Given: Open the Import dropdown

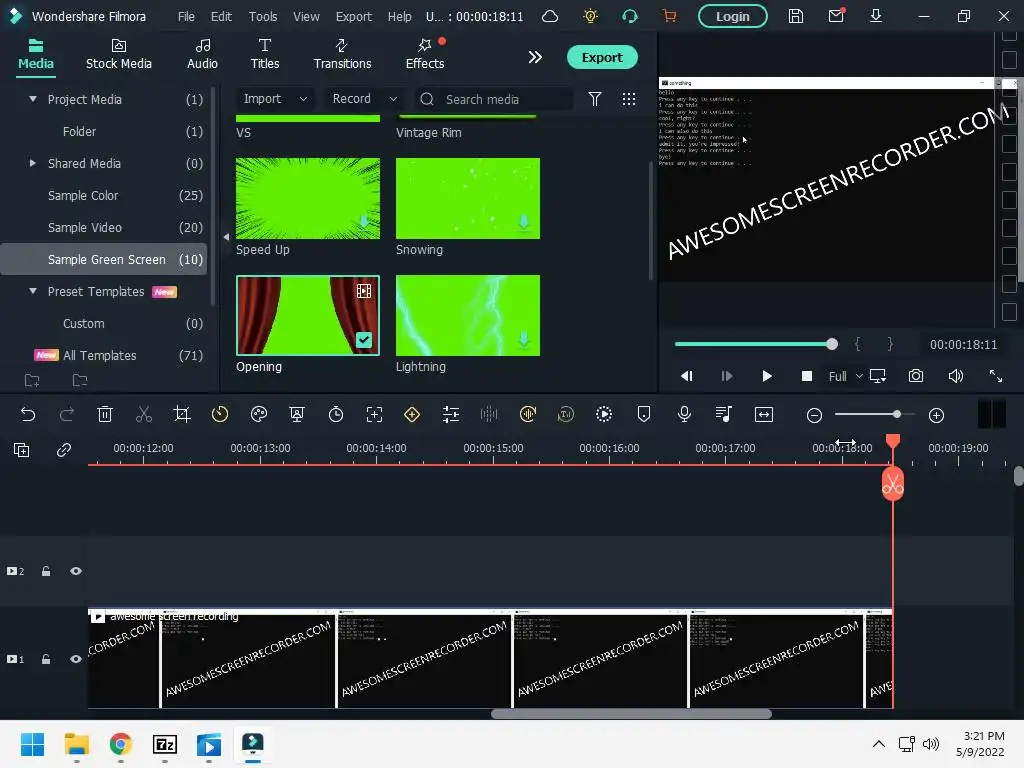Looking at the screenshot, I should [275, 99].
